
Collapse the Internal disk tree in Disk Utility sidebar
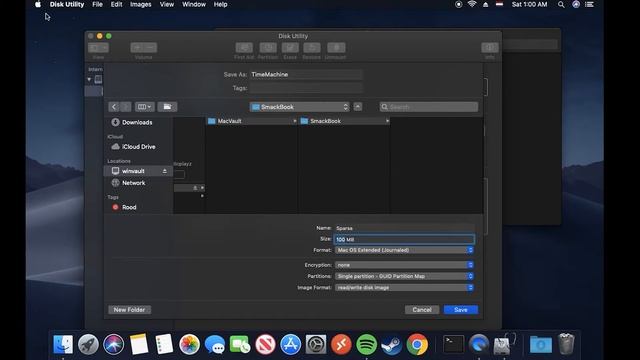pyautogui.click(x=89, y=79)
